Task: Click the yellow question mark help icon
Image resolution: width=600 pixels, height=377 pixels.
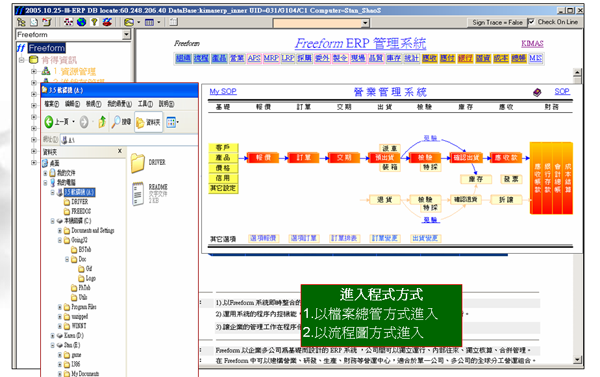Action: pyautogui.click(x=94, y=22)
